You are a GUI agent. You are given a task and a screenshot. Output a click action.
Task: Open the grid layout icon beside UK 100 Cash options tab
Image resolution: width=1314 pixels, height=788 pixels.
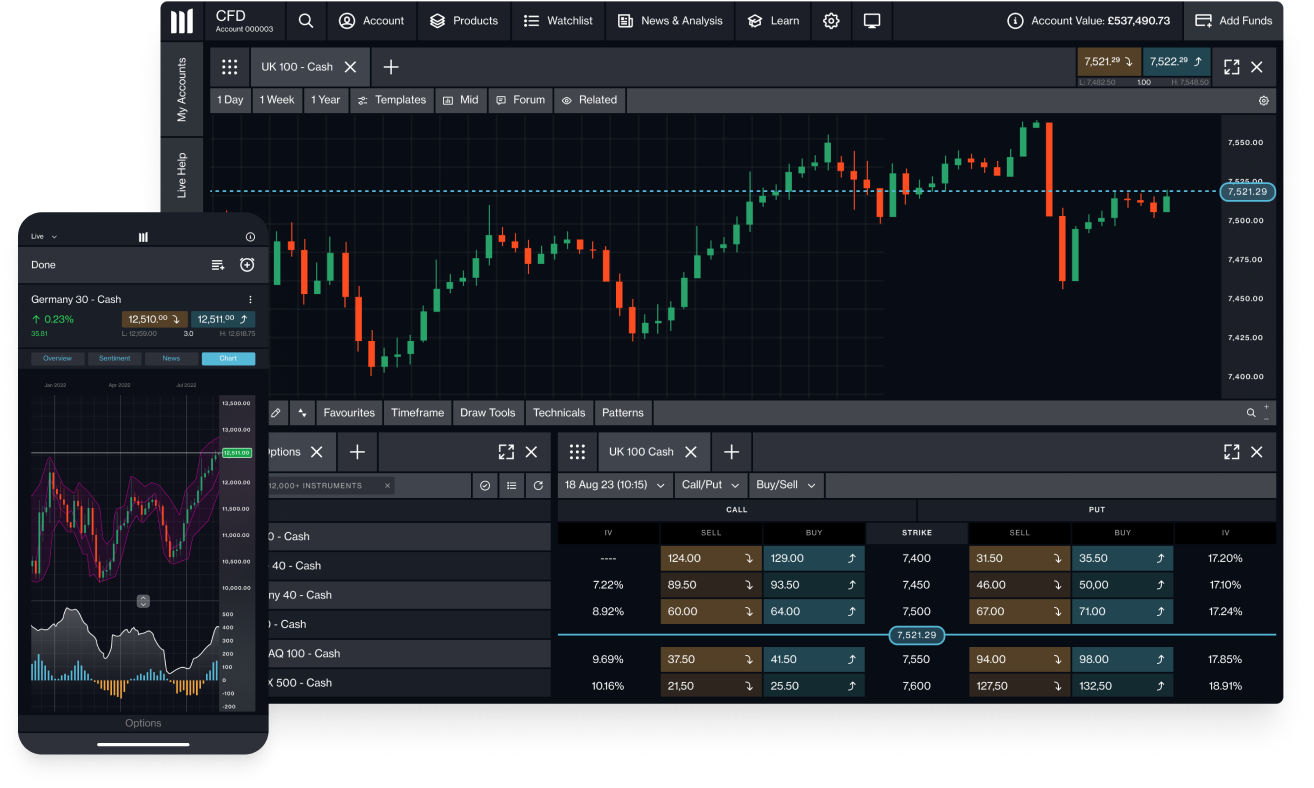click(x=577, y=452)
